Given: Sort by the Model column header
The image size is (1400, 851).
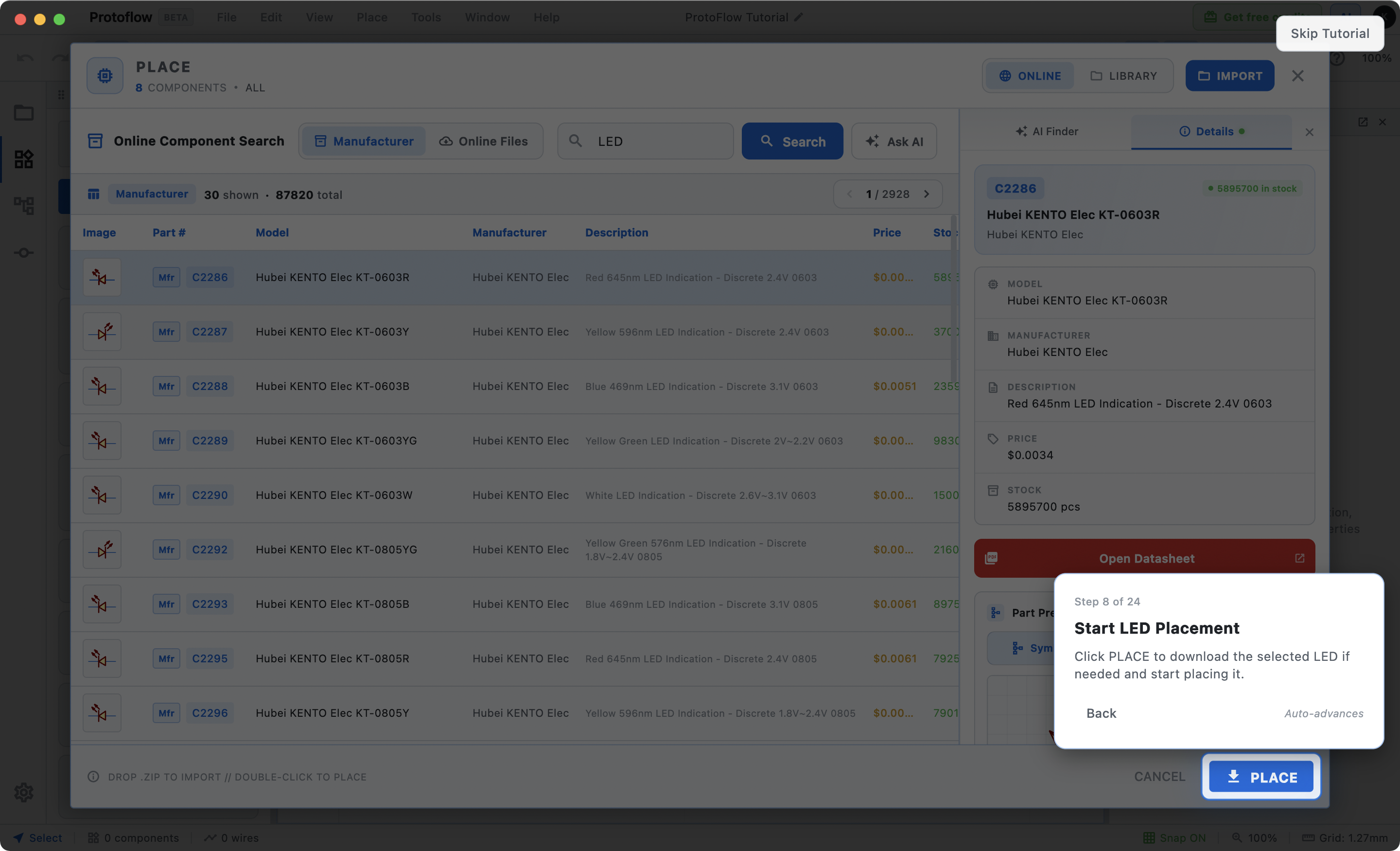Looking at the screenshot, I should (x=272, y=232).
